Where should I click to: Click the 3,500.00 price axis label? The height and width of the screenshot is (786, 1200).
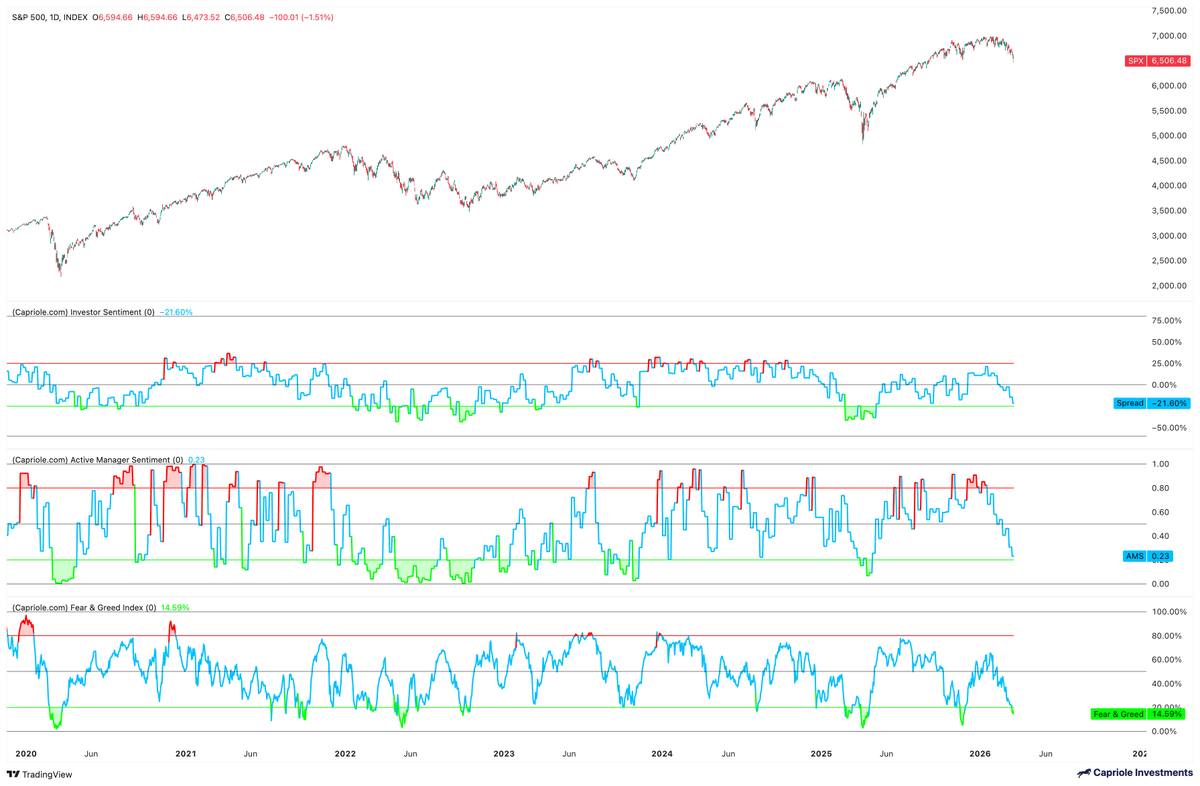click(1169, 211)
